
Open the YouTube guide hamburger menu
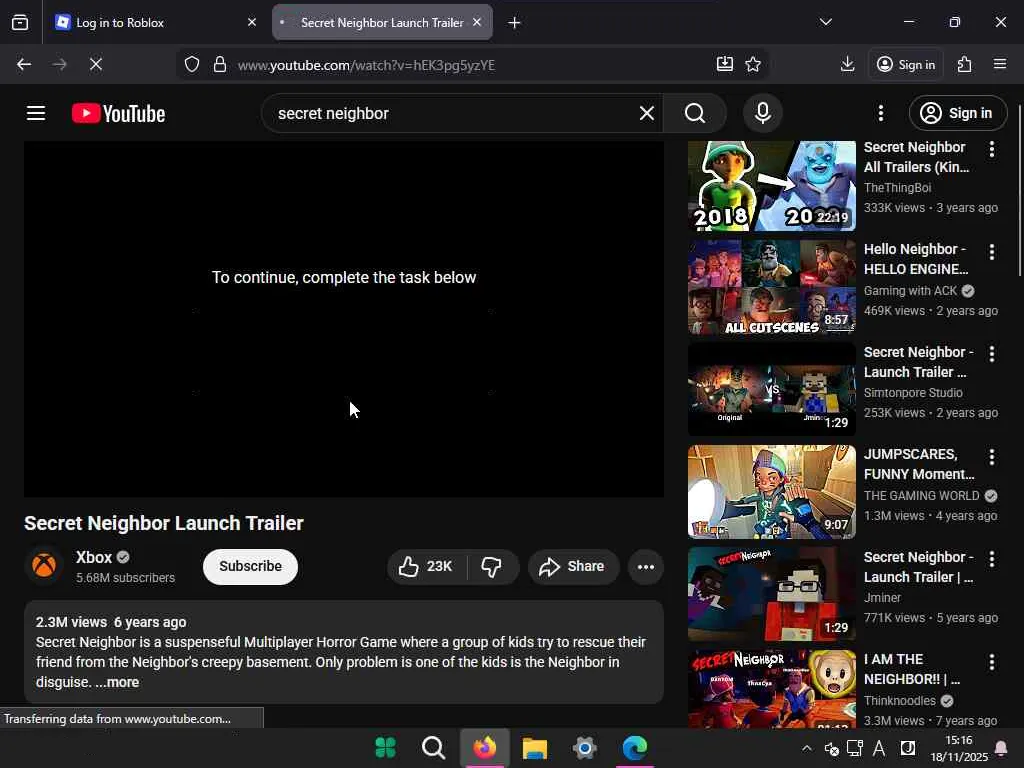36,113
